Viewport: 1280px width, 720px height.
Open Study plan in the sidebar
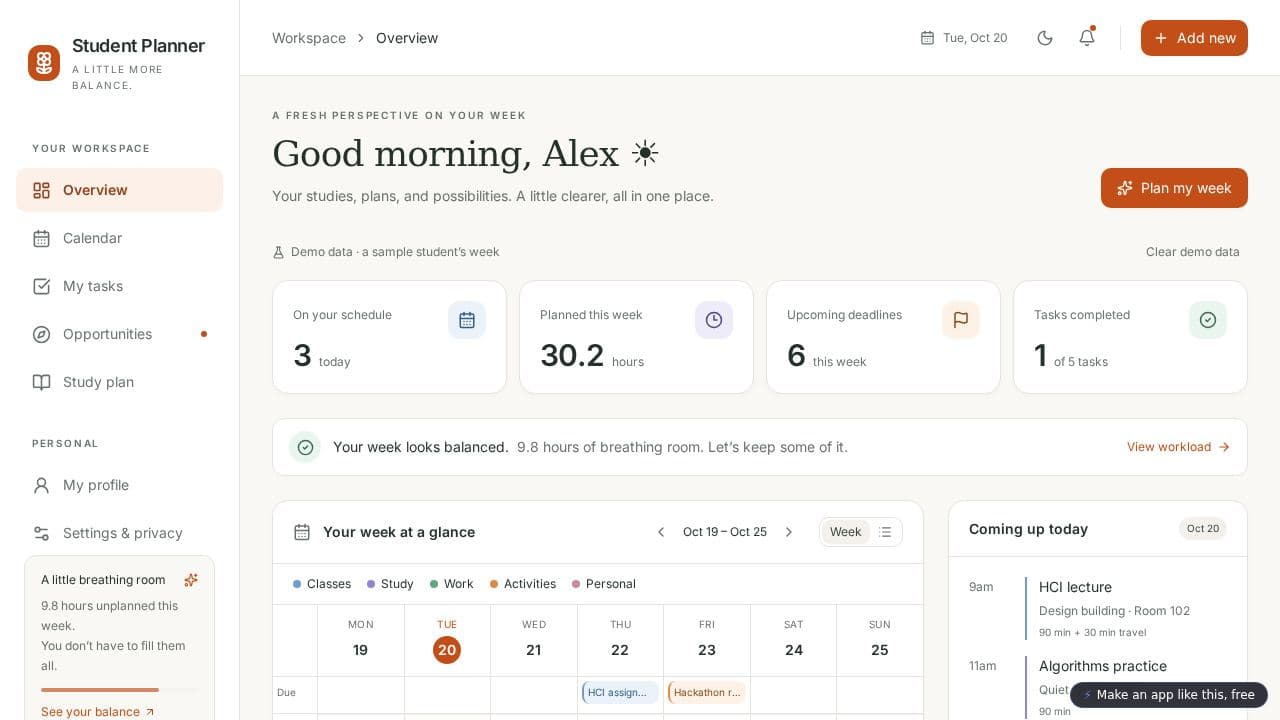pos(120,382)
